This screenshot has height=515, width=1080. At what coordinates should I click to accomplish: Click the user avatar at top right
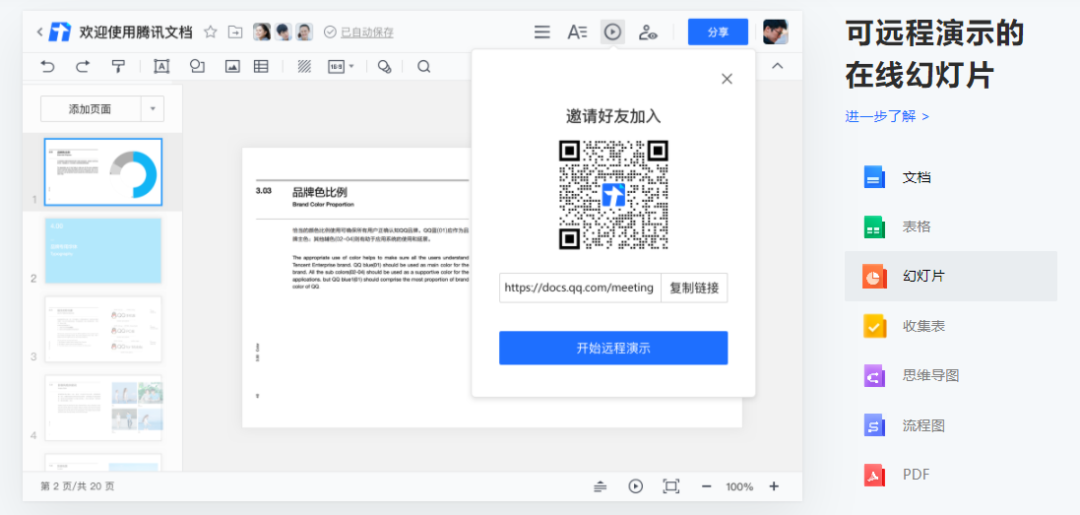[776, 32]
